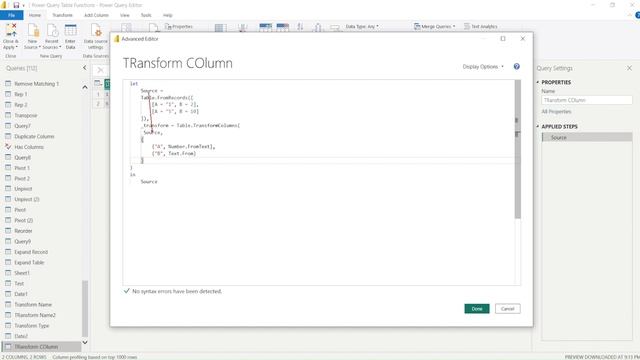
Task: Open Display Options dropdown
Action: click(483, 67)
